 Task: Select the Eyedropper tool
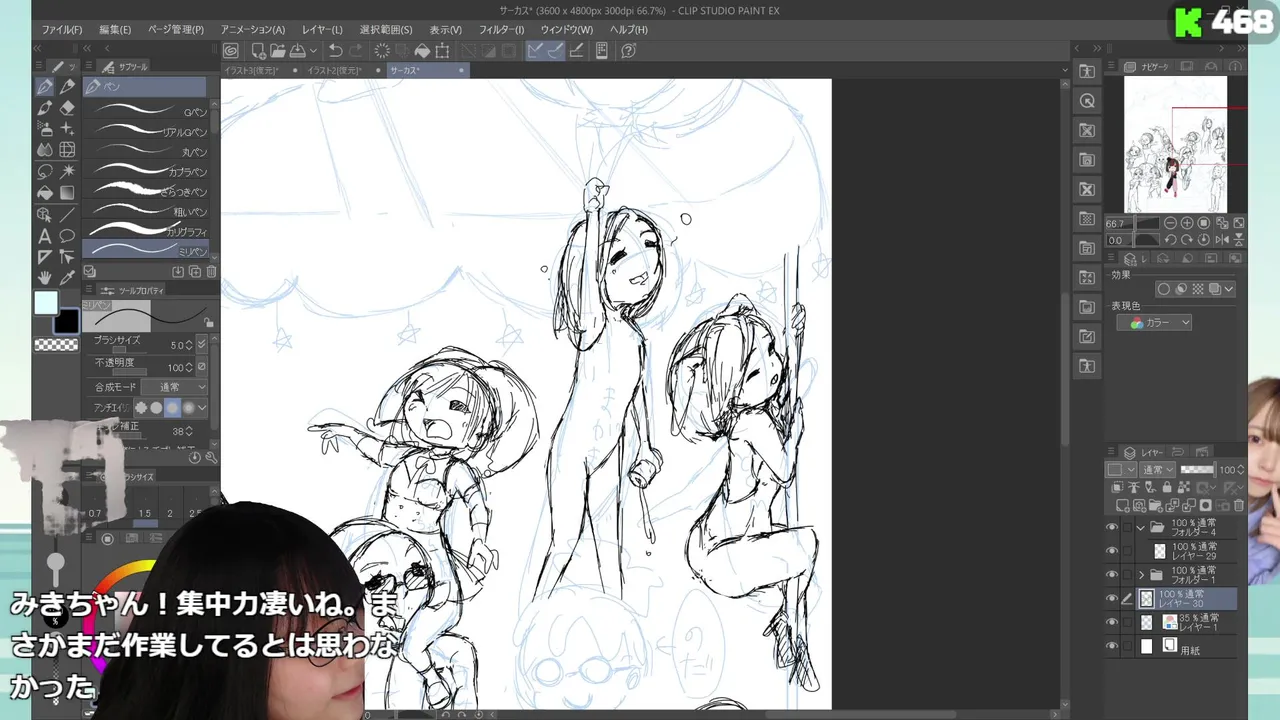tap(67, 278)
